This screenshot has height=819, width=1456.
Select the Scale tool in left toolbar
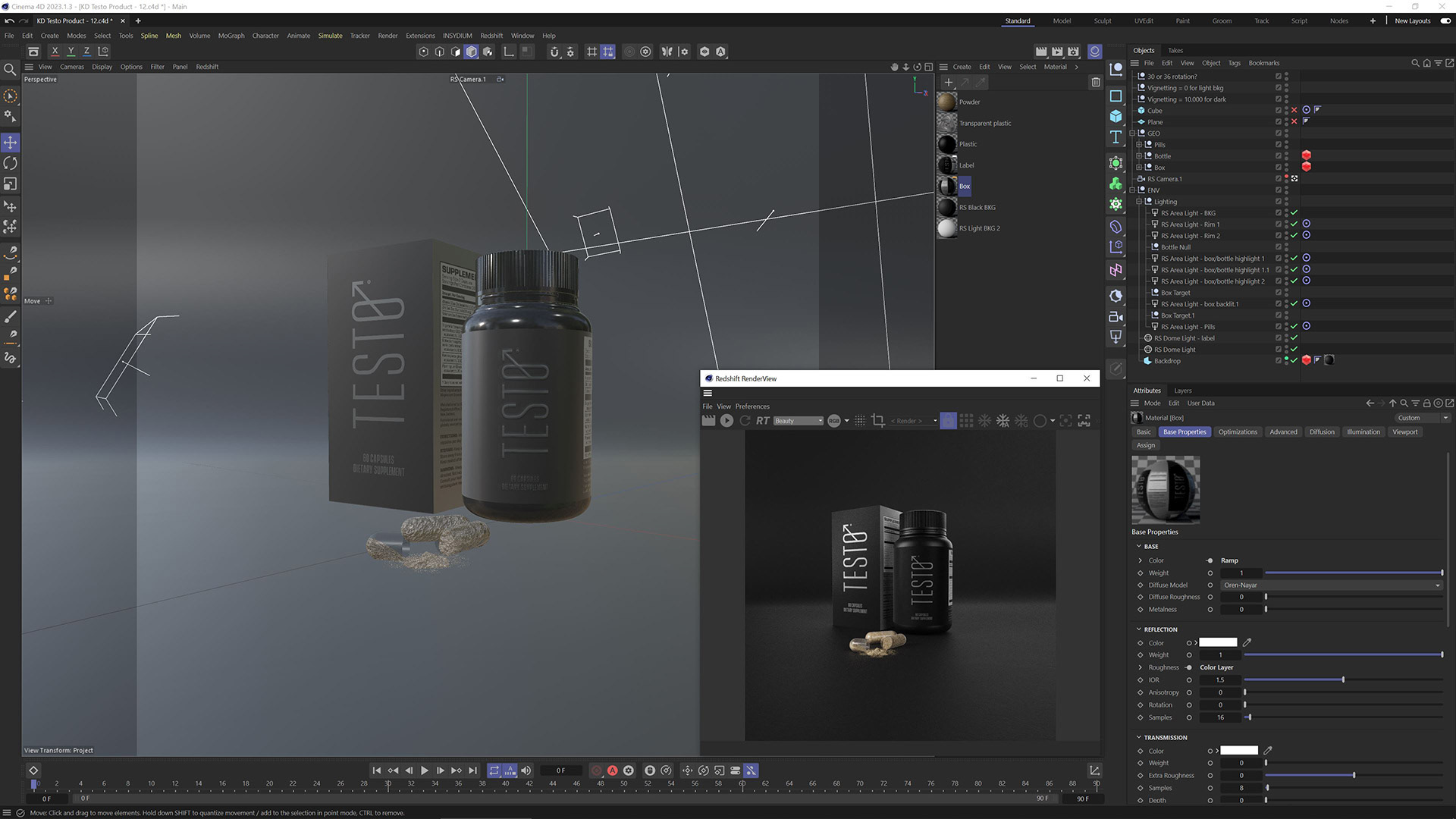tap(11, 184)
